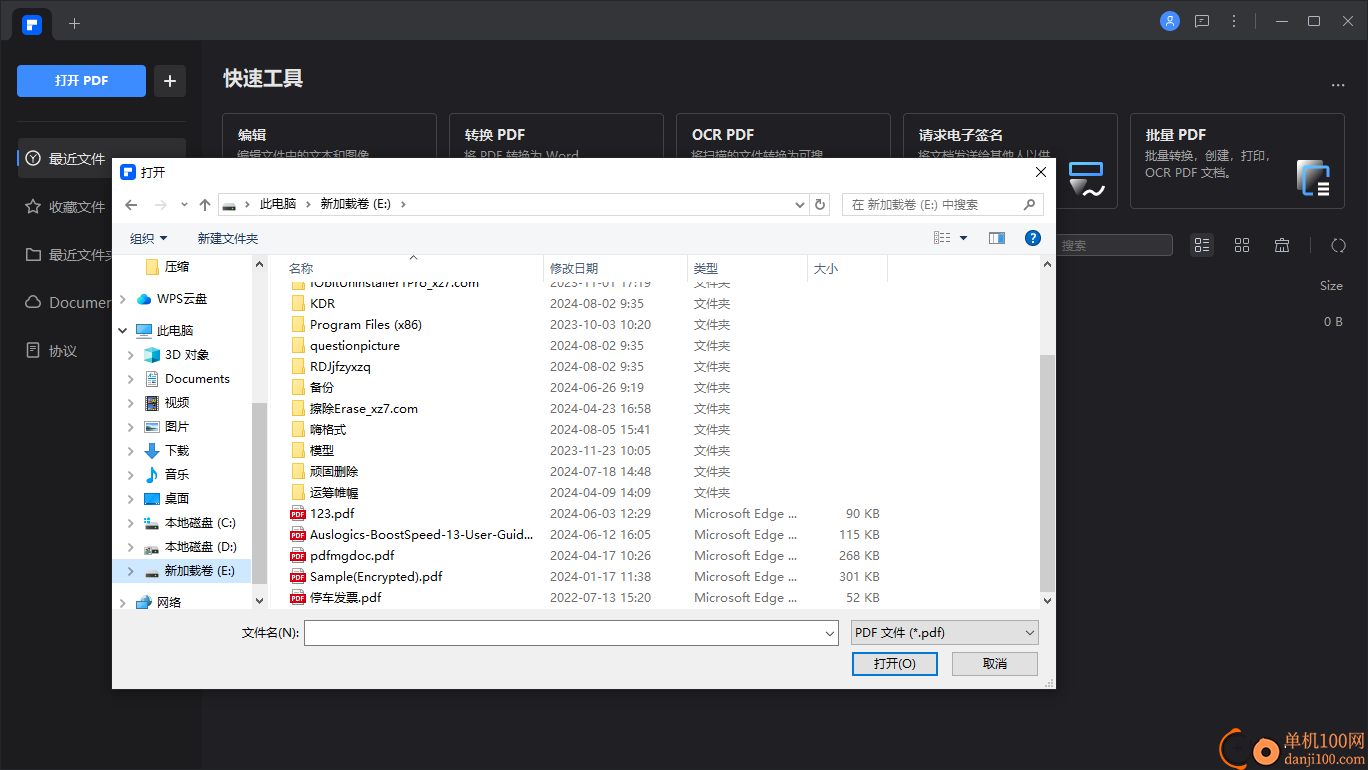This screenshot has height=770, width=1368.
Task: Go back in the Open dialog
Action: tap(131, 204)
